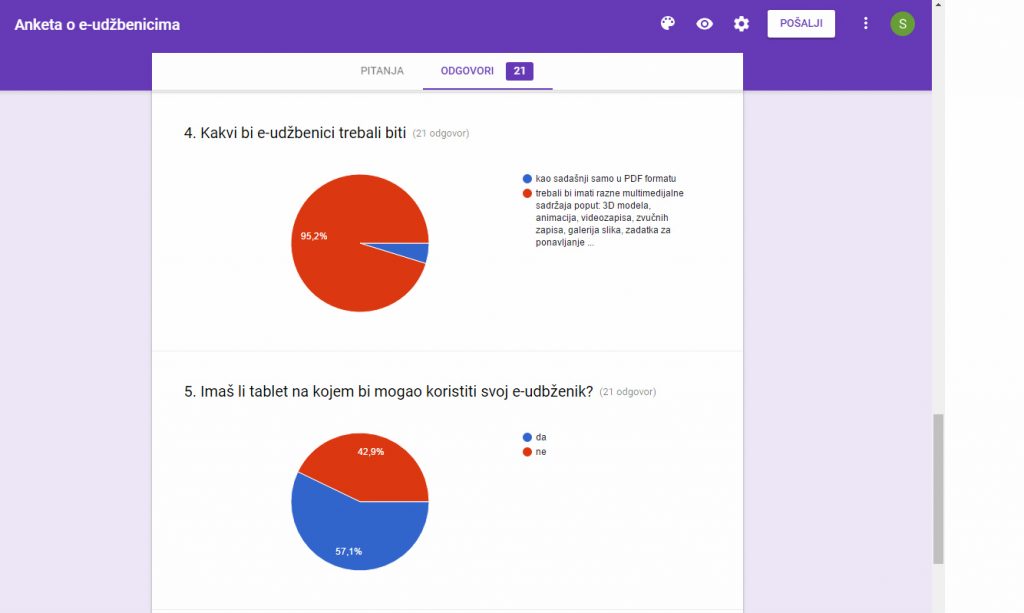Click question 5 heading about tablet

[x=388, y=392]
